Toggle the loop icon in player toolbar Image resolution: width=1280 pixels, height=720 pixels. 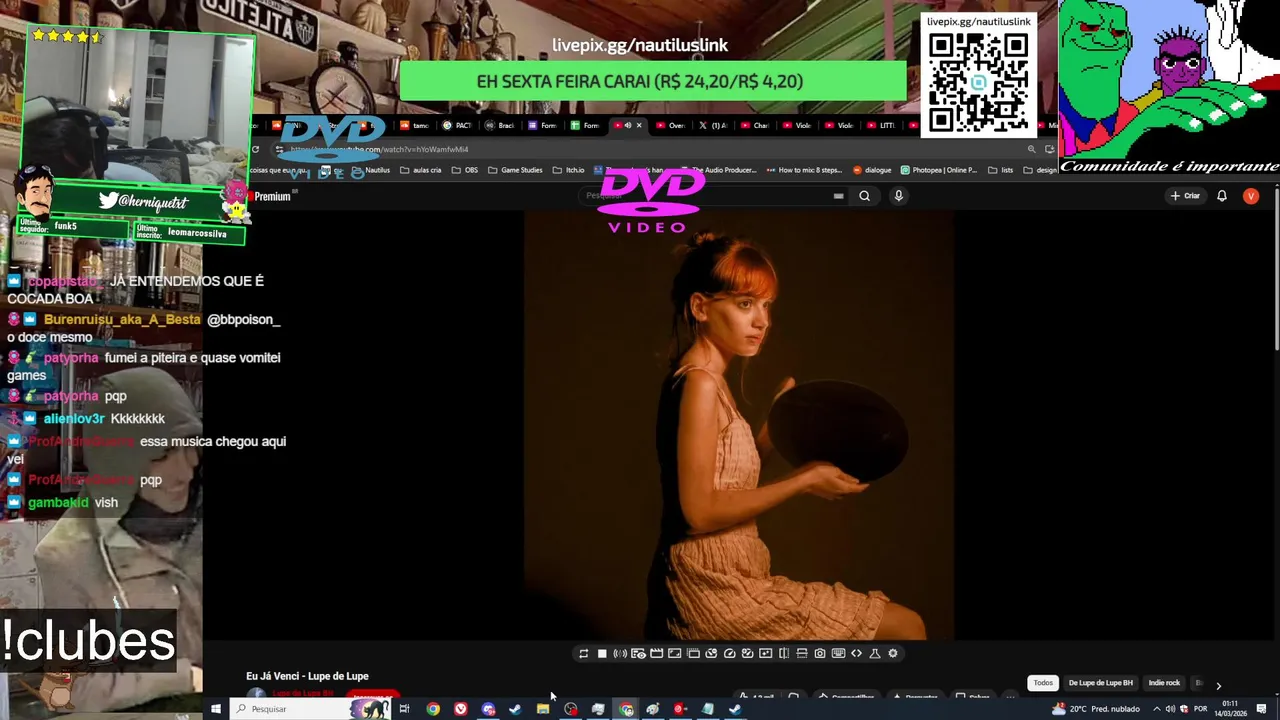coord(583,653)
